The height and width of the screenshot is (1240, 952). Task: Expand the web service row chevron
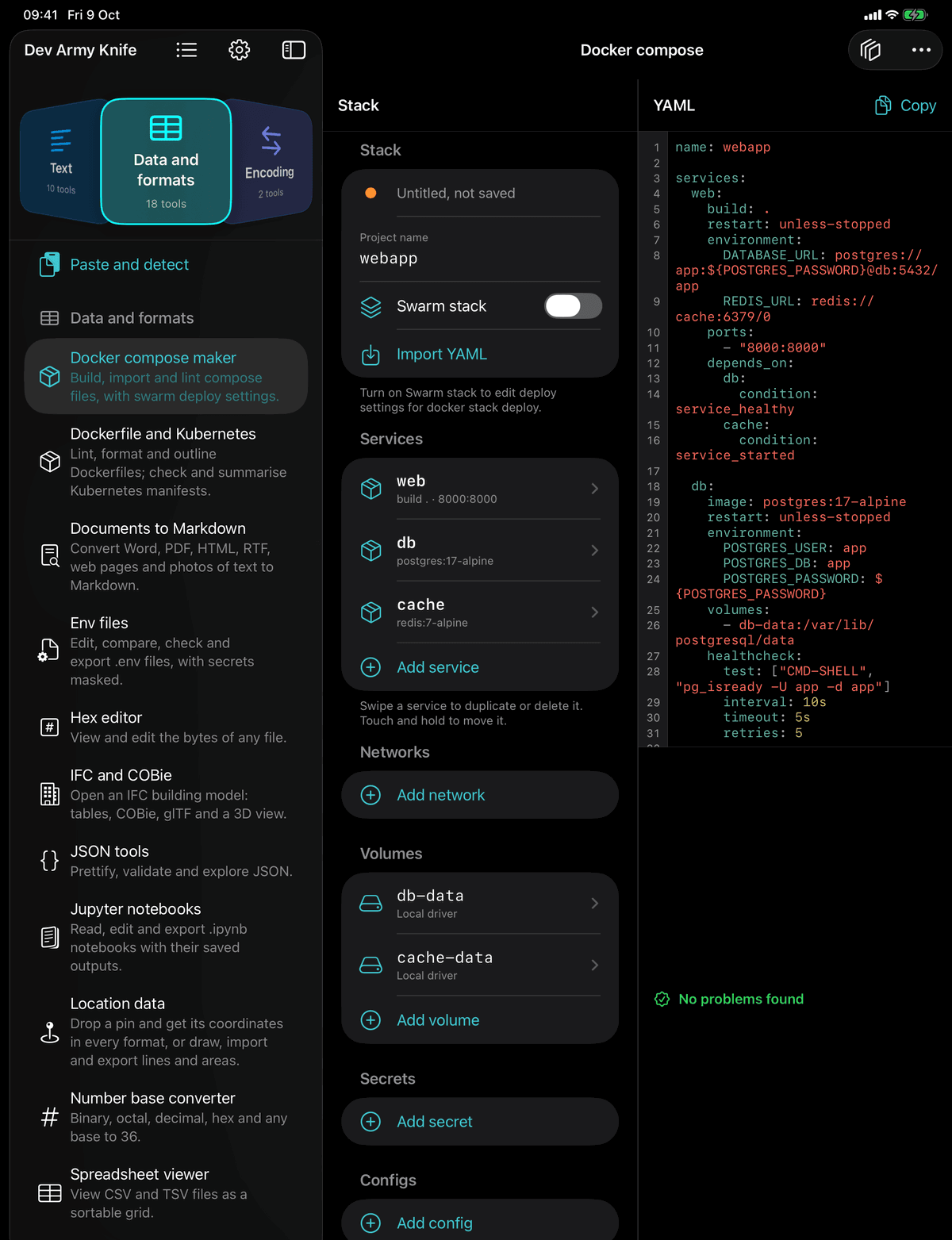595,489
